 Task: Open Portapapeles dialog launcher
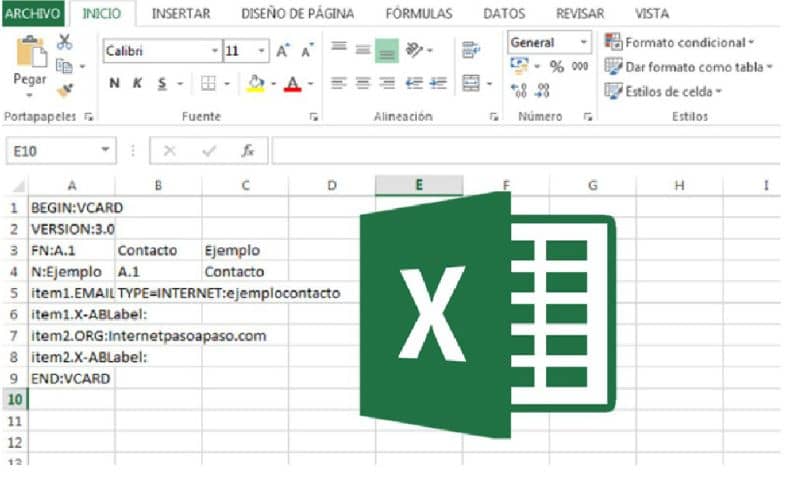coord(89,117)
